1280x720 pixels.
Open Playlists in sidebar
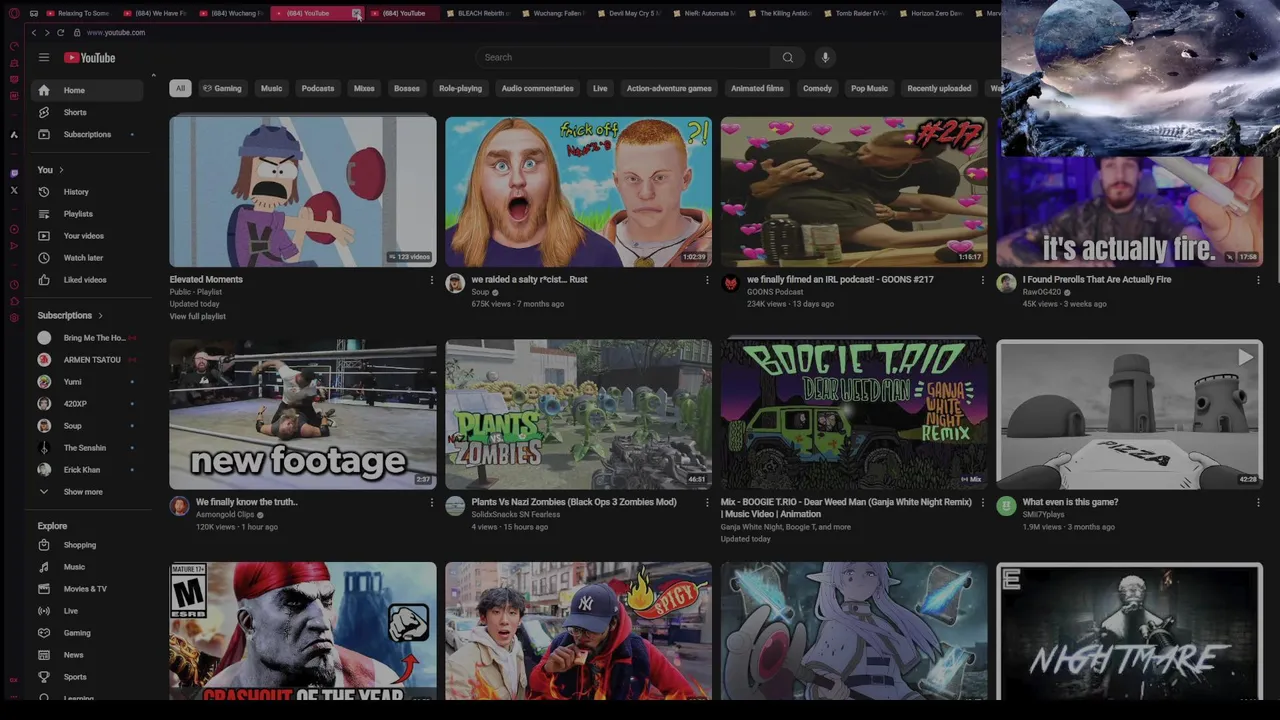point(87,214)
